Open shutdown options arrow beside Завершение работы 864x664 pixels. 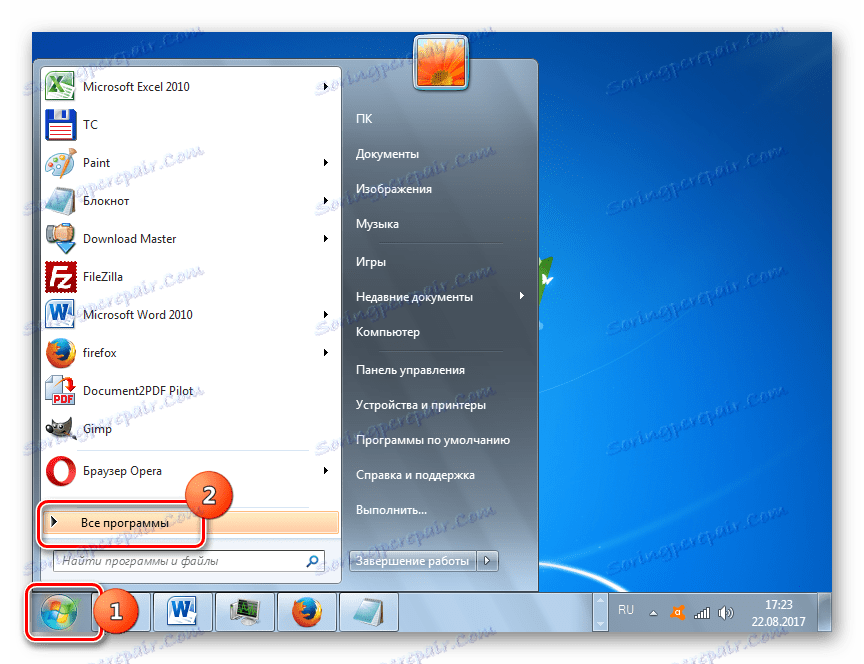pyautogui.click(x=487, y=561)
